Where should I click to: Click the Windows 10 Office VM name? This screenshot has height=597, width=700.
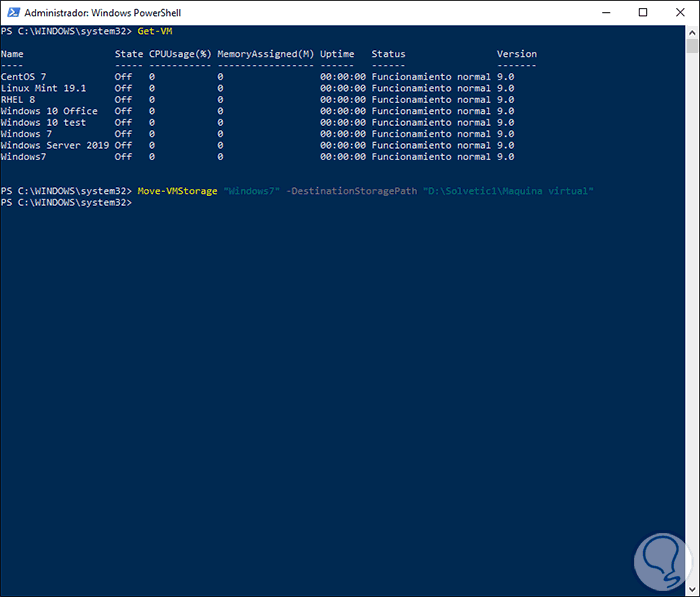tap(49, 111)
